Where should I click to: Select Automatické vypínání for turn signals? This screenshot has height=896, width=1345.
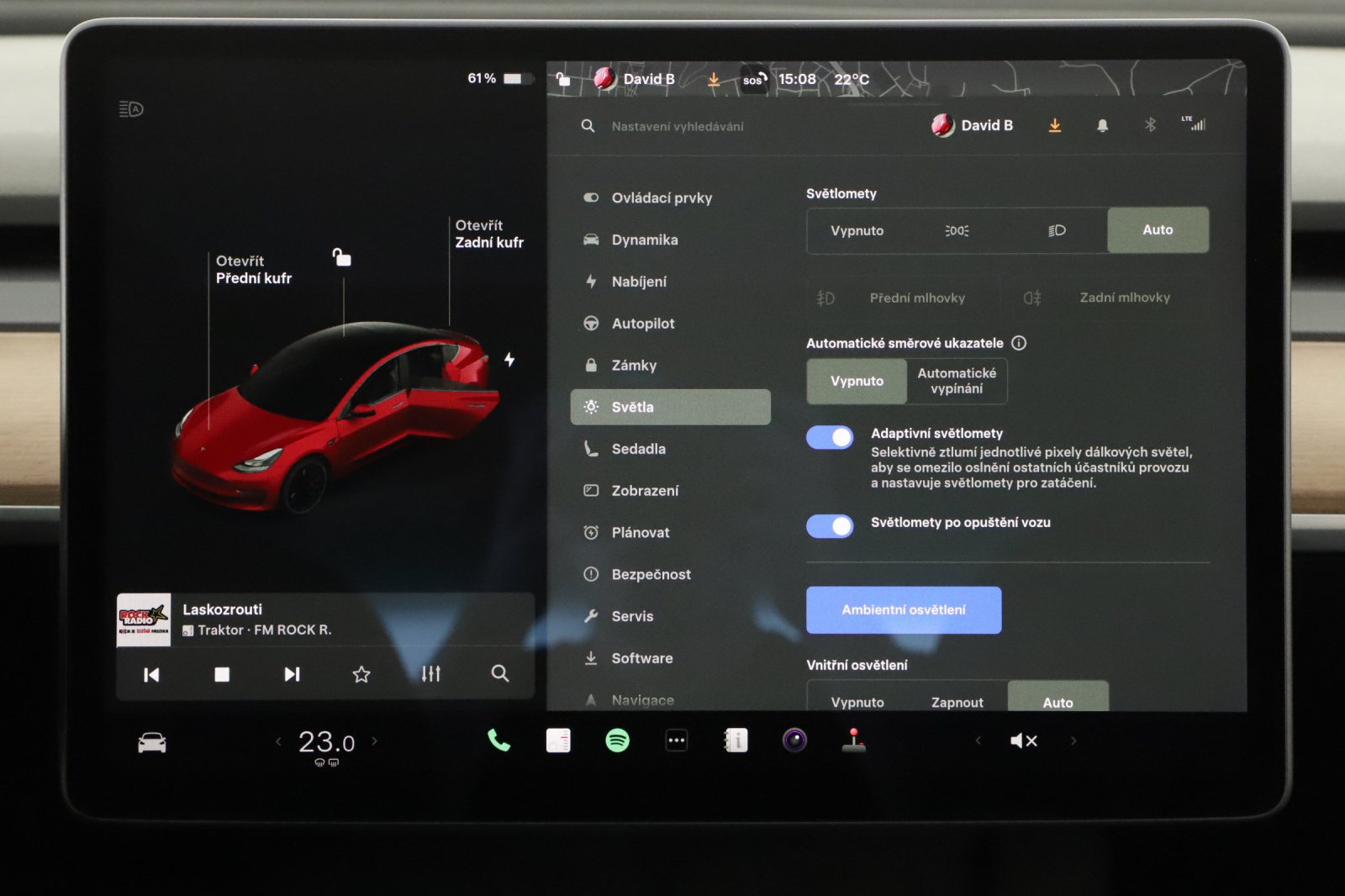click(x=957, y=381)
